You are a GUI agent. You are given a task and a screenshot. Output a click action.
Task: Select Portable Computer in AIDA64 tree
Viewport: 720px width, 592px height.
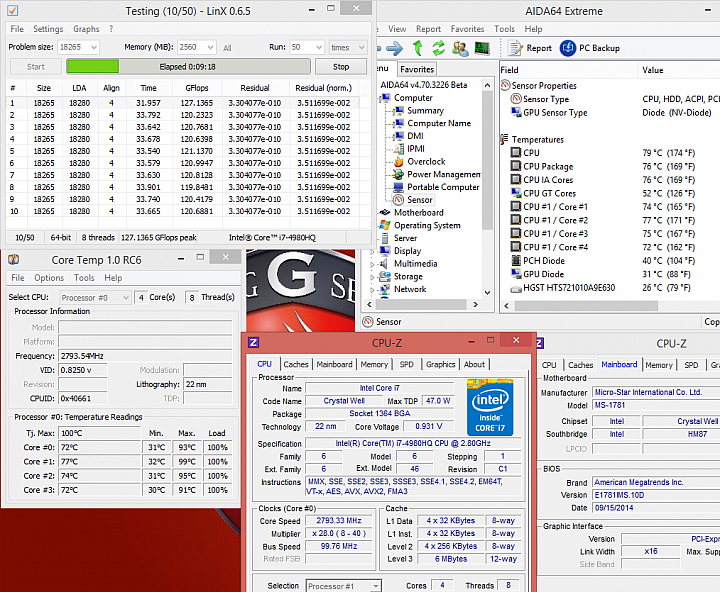pyautogui.click(x=443, y=187)
